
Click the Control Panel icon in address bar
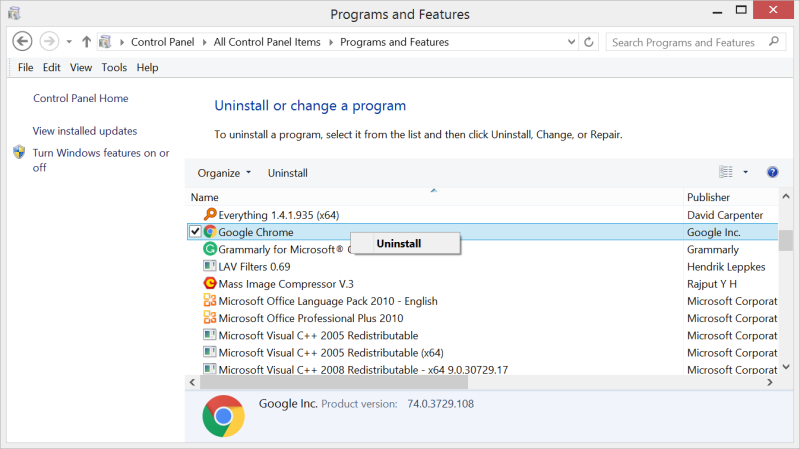tap(105, 42)
